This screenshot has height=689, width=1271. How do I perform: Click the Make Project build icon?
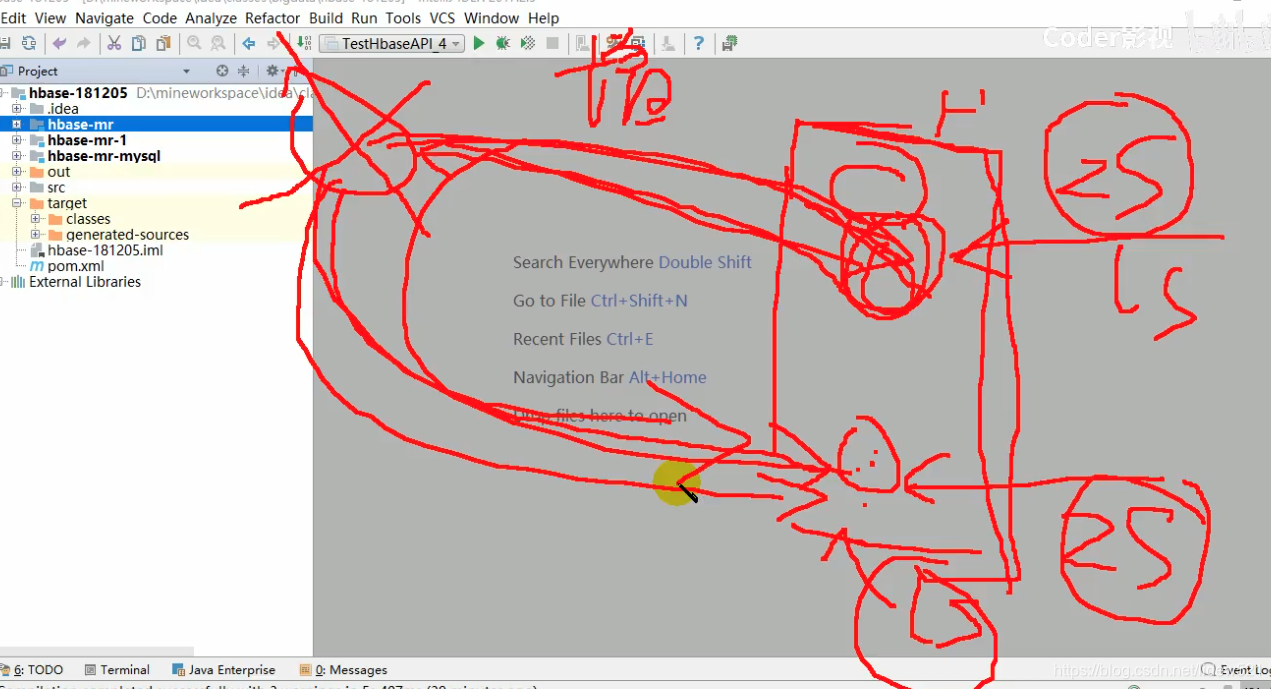(304, 43)
